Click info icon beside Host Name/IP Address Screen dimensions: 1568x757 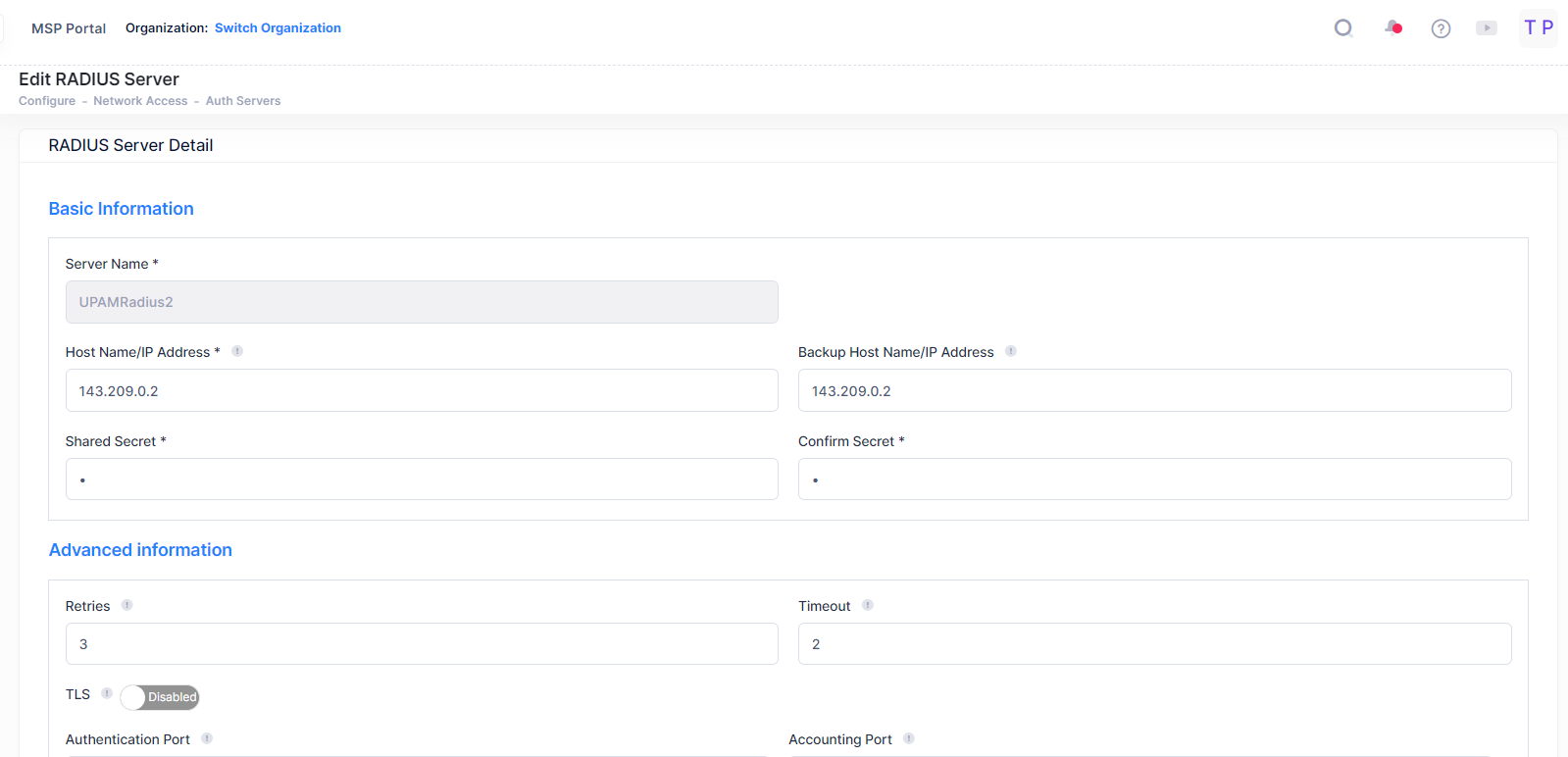(237, 351)
